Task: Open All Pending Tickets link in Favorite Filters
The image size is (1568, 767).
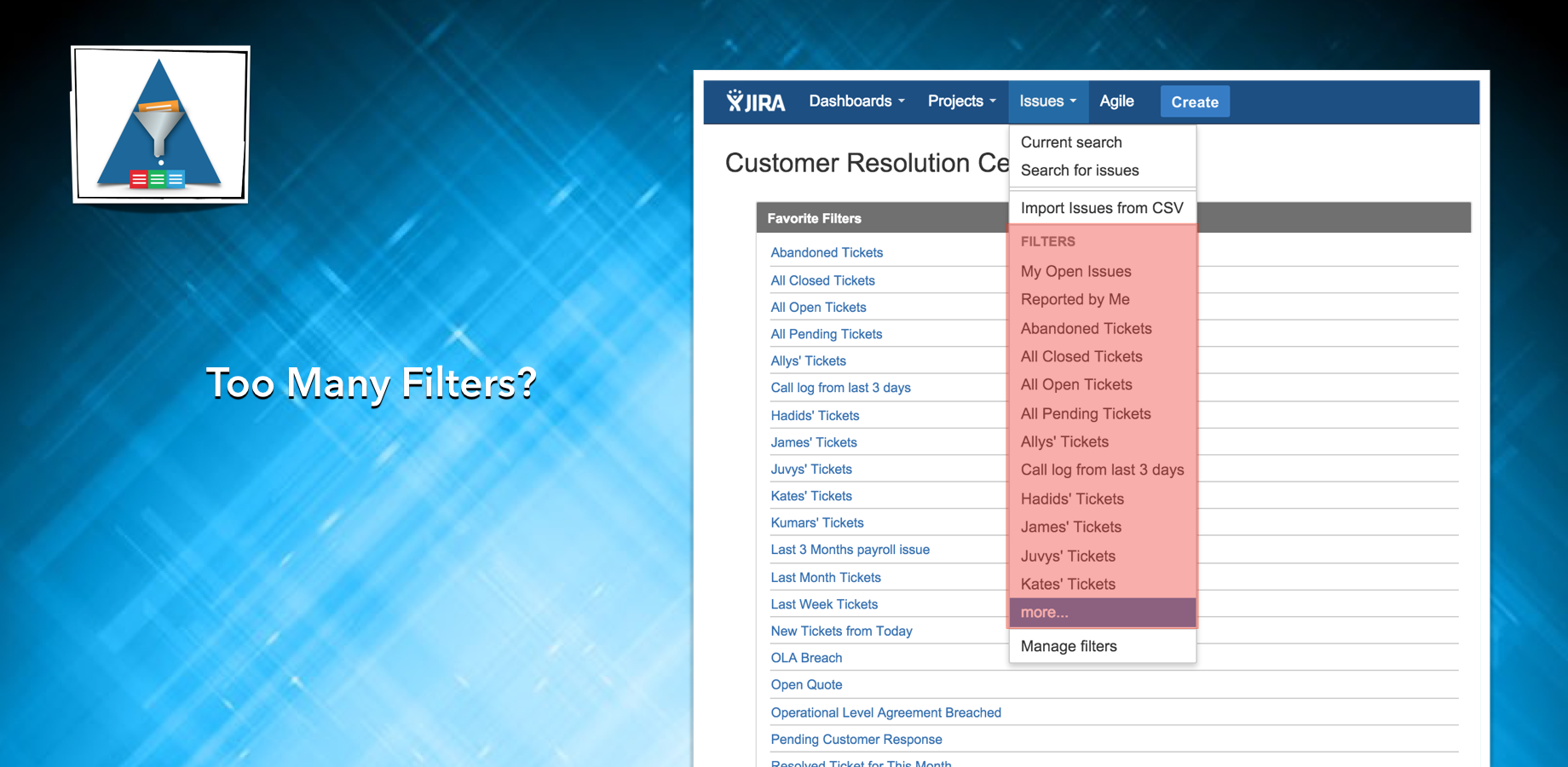Action: pyautogui.click(x=827, y=334)
